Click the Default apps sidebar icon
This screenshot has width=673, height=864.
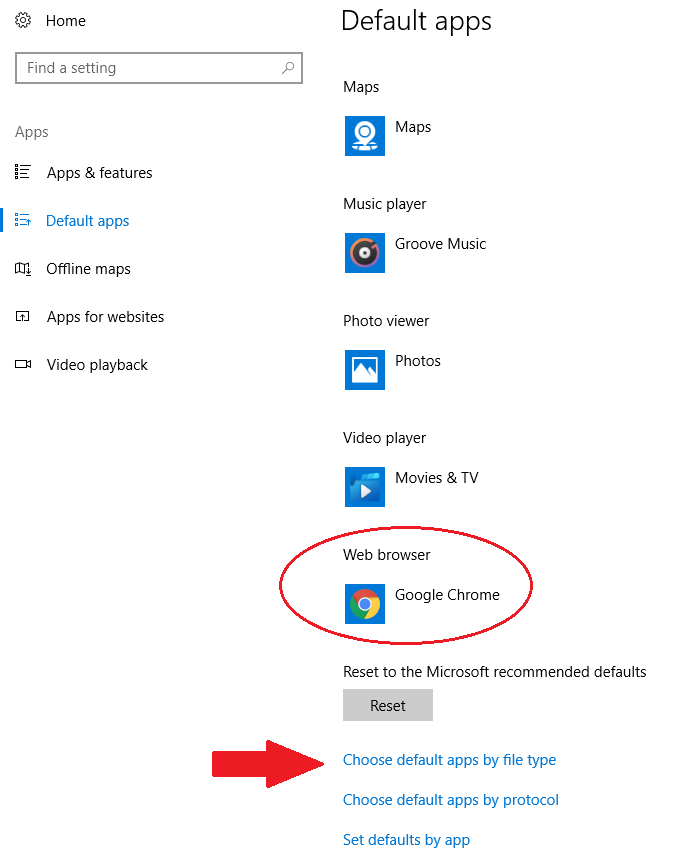[x=23, y=220]
